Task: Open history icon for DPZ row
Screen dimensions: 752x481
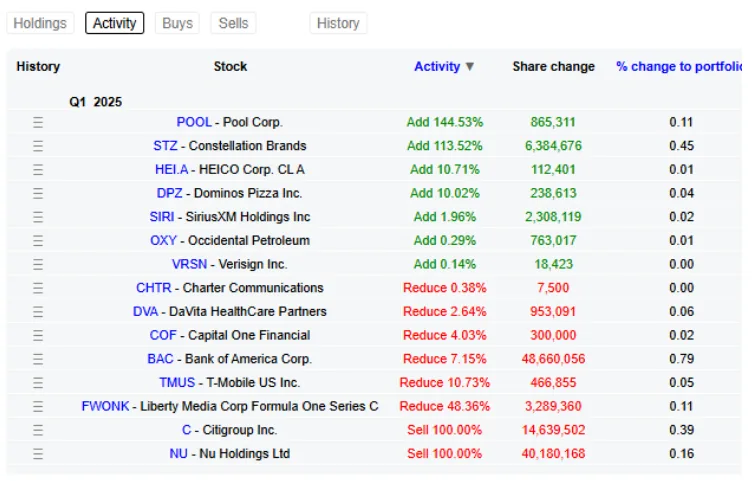Action: click(38, 193)
